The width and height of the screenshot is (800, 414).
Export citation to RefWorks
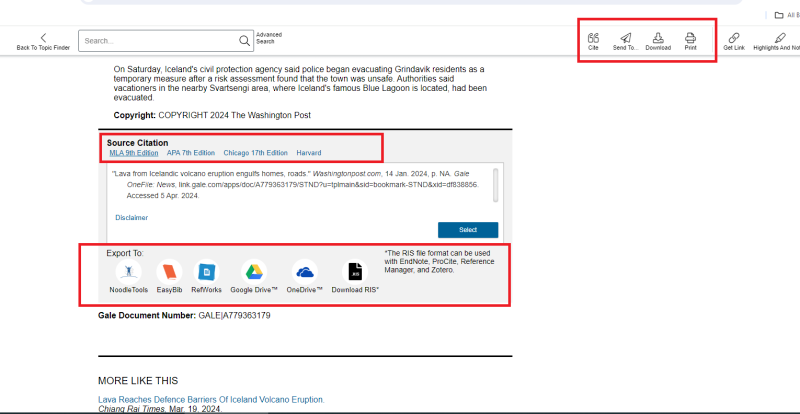[206, 272]
